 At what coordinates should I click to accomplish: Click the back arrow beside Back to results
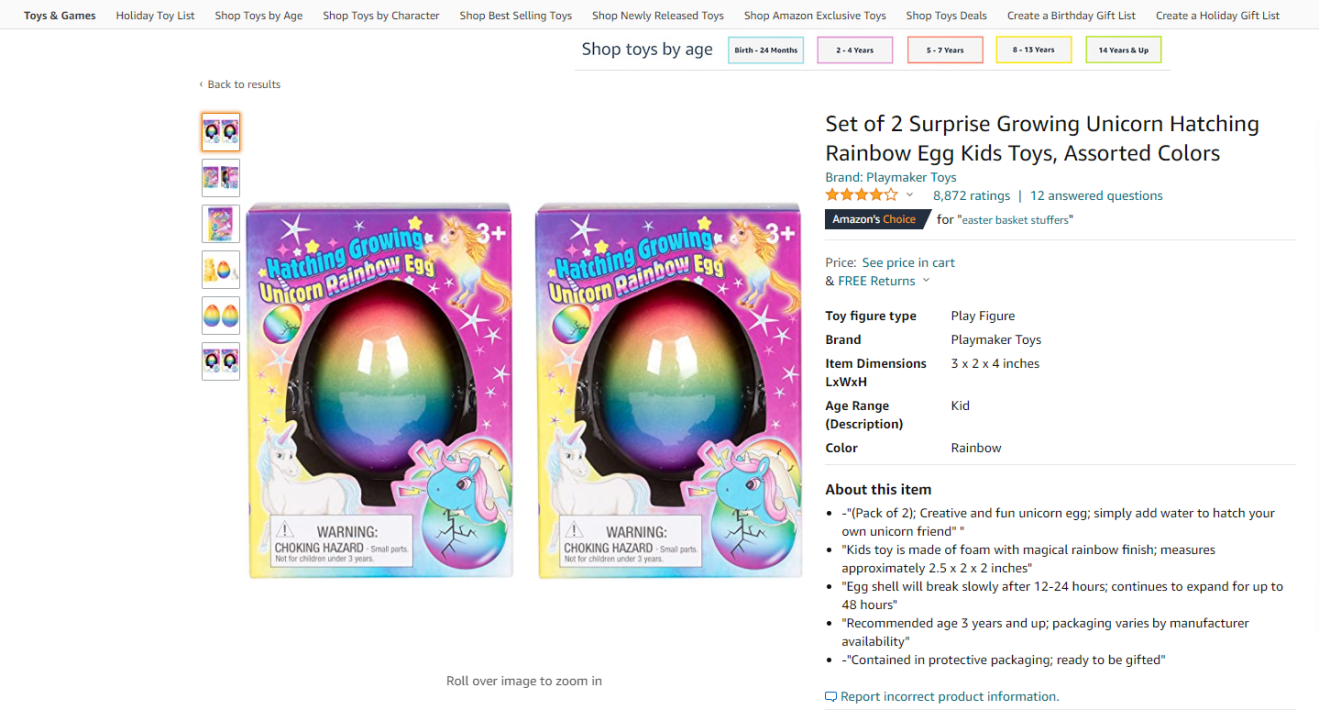pos(201,85)
